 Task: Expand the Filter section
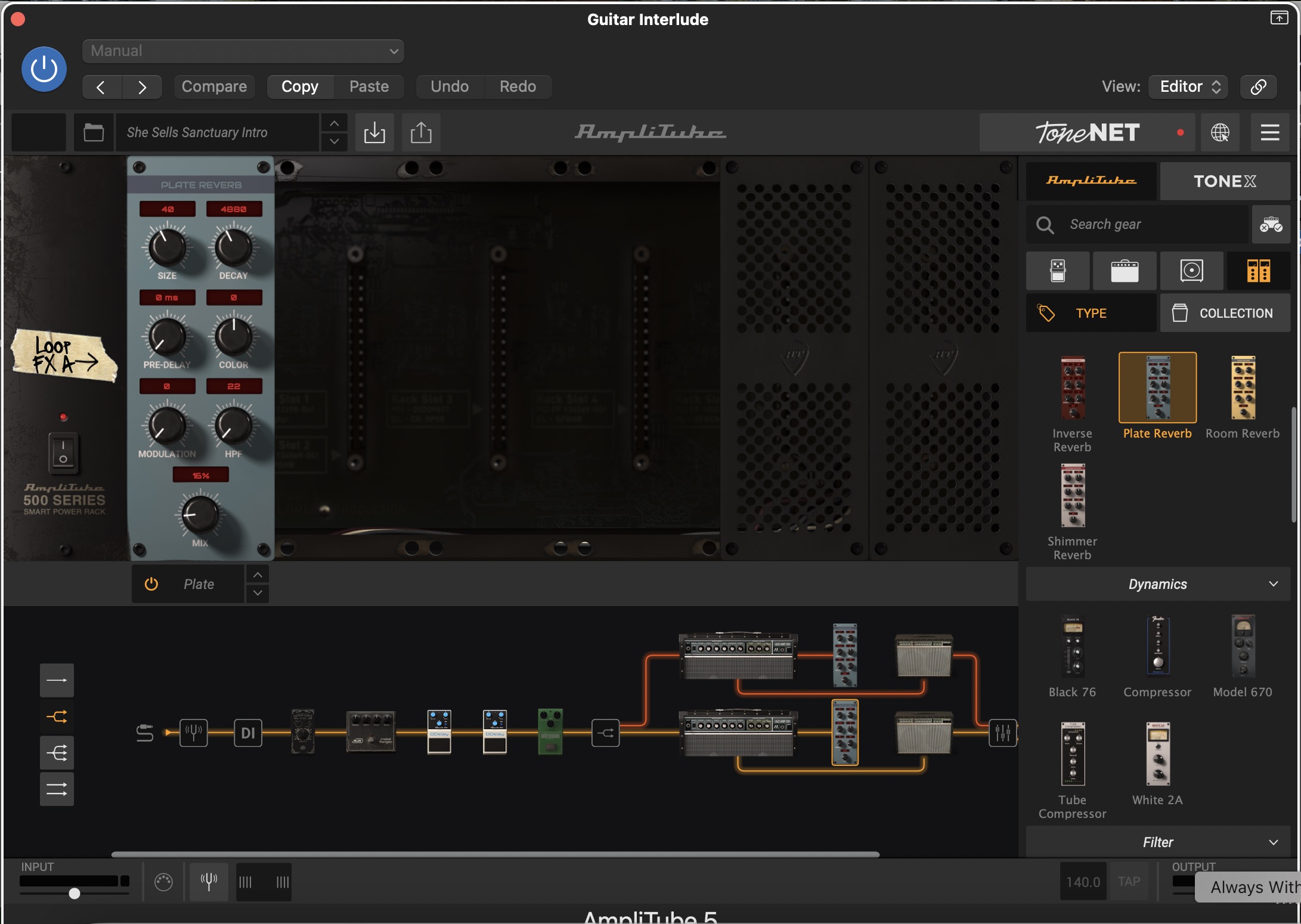pos(1157,842)
